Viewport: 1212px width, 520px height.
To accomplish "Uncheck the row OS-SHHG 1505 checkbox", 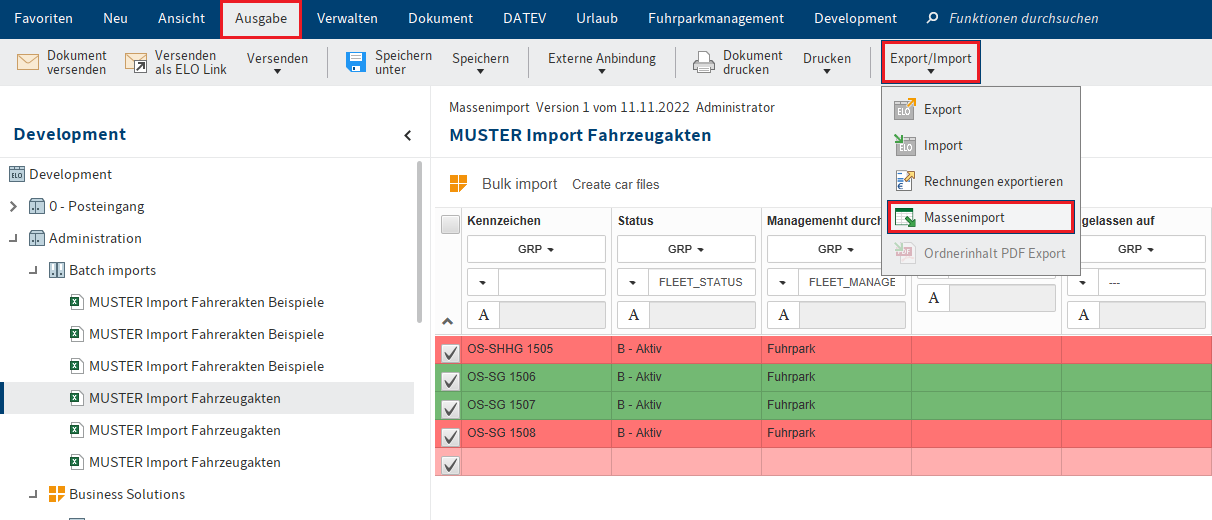I will [450, 351].
